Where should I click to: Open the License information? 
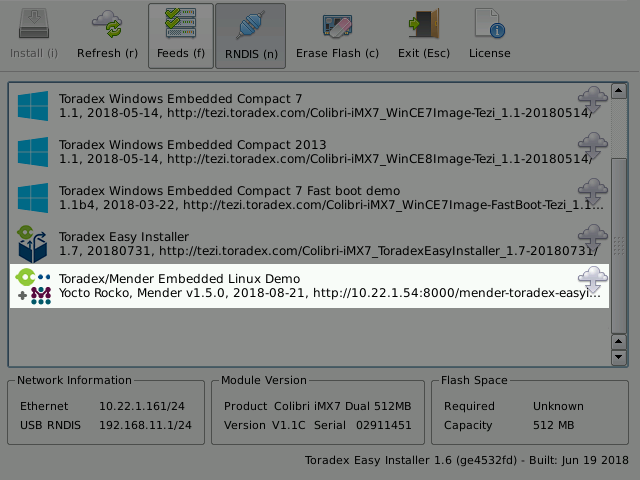[489, 36]
